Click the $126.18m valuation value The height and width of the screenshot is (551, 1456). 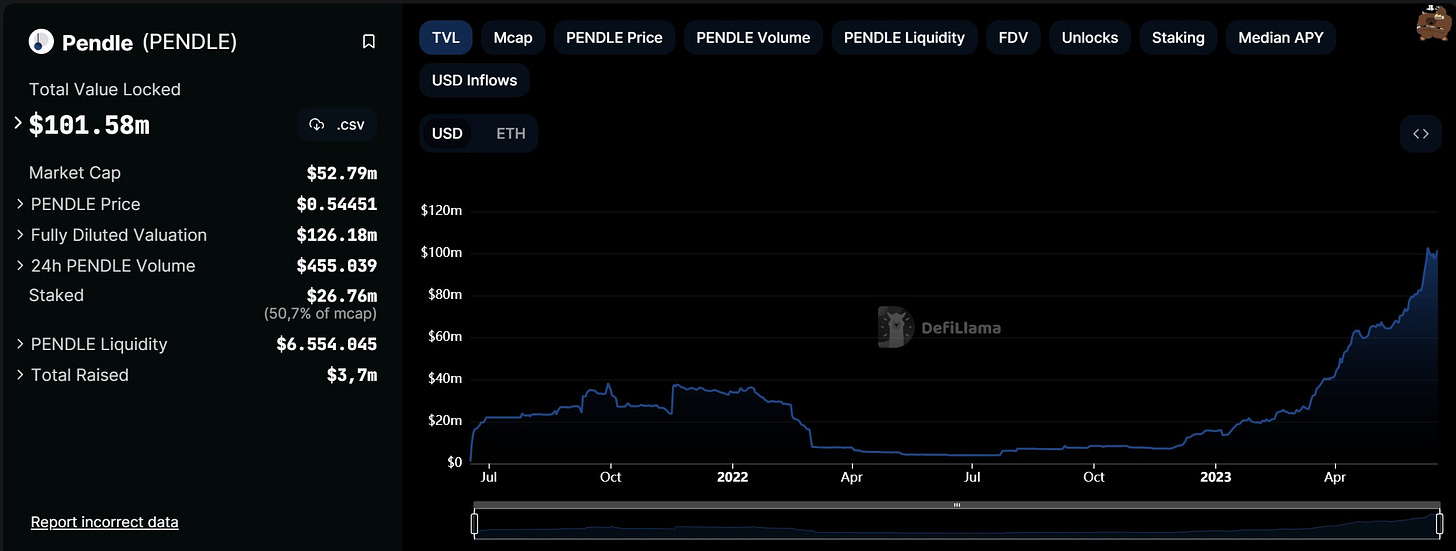pos(337,235)
